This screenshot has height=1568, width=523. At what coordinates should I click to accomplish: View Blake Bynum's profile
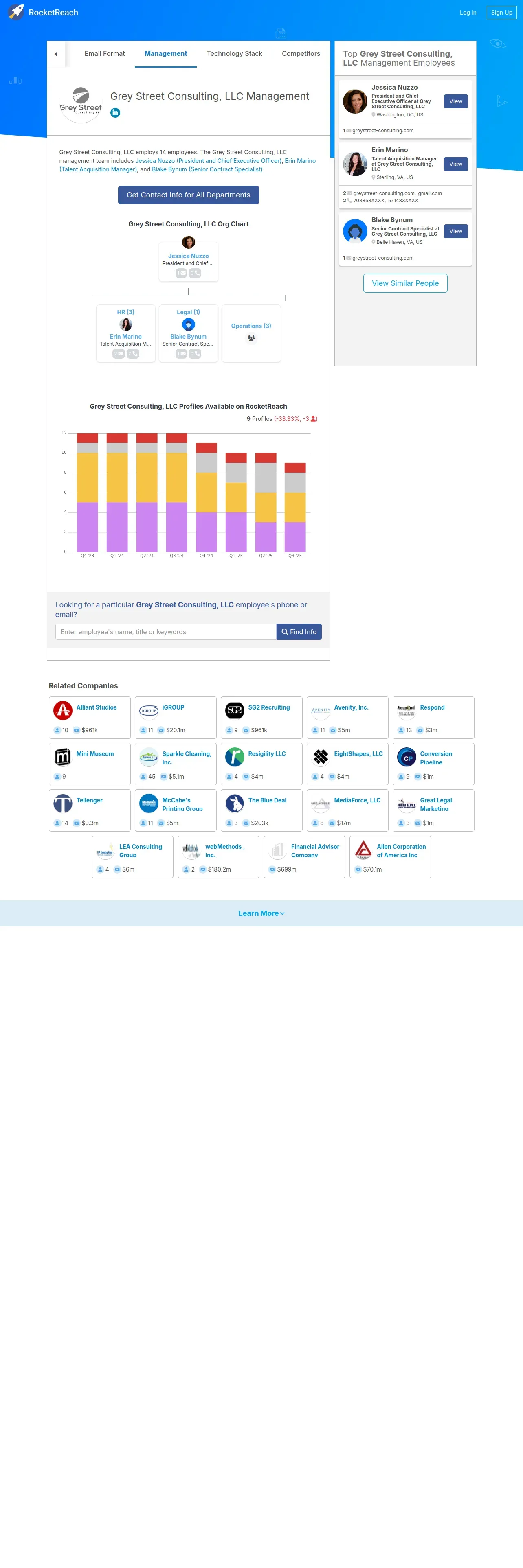pos(456,231)
